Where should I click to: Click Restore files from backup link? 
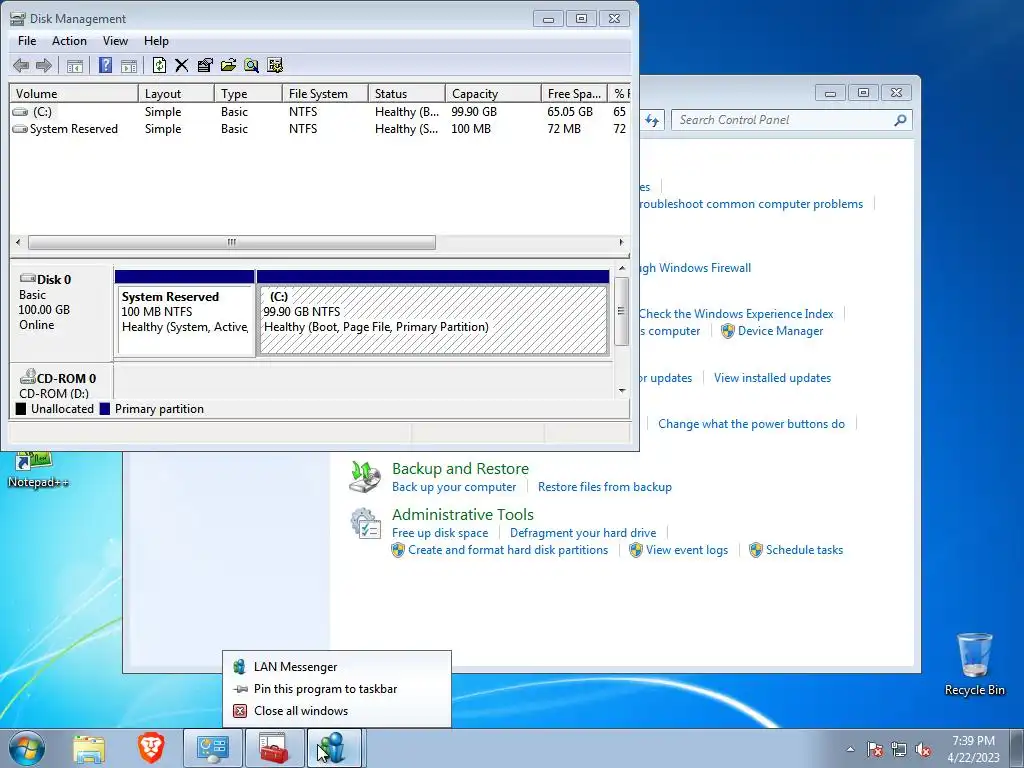point(605,487)
